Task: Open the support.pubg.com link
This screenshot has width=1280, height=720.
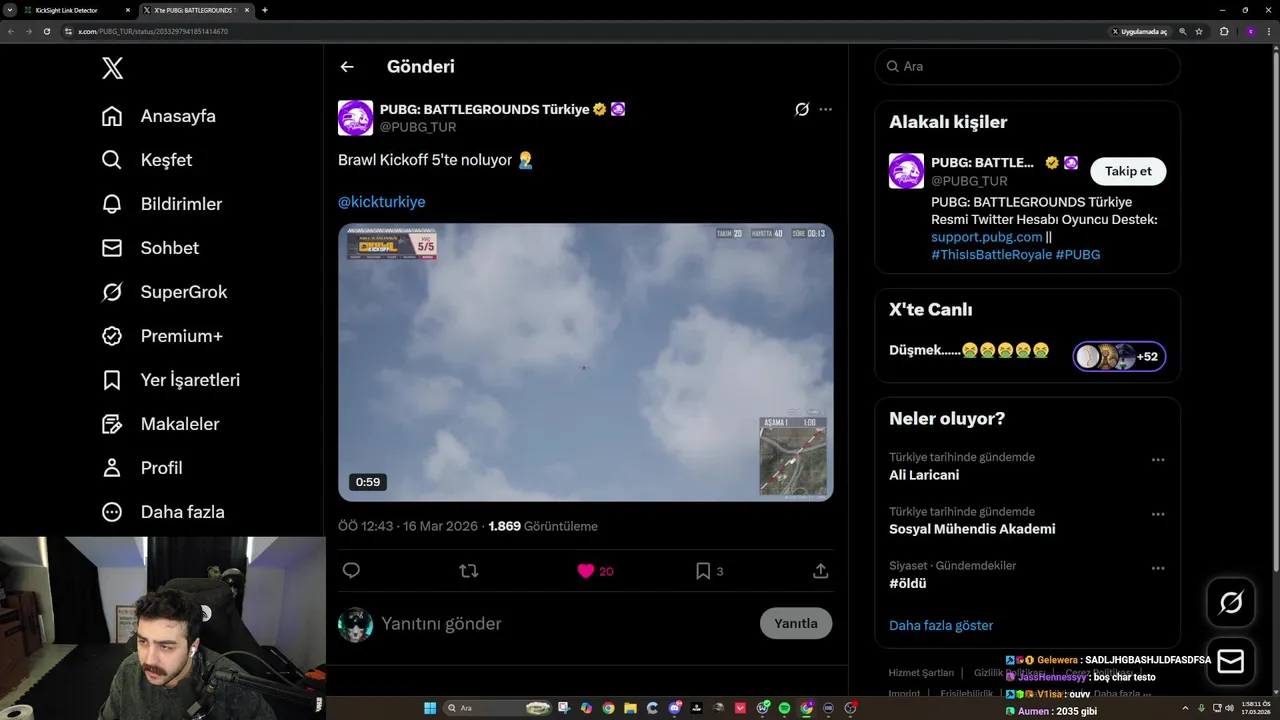Action: (986, 237)
